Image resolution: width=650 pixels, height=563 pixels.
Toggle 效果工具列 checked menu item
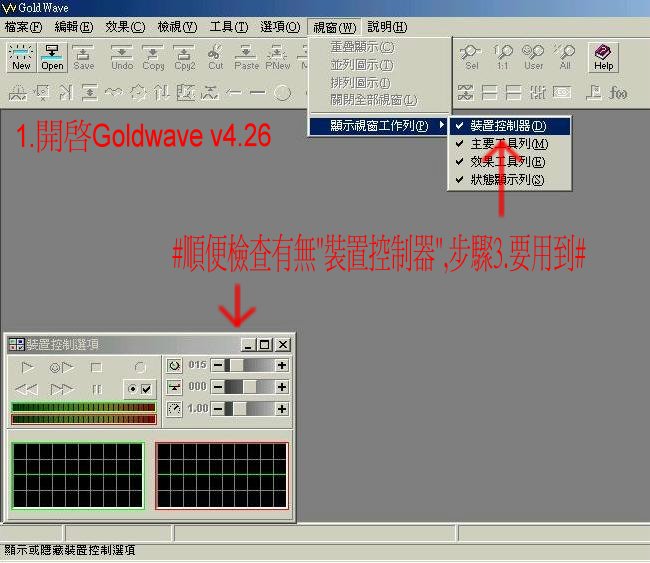tap(508, 162)
